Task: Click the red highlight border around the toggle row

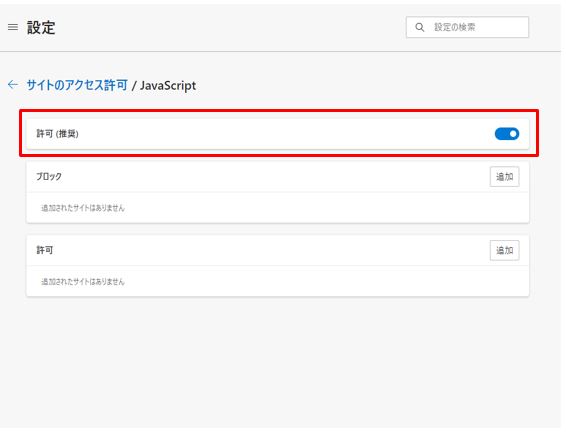Action: pyautogui.click(x=279, y=111)
